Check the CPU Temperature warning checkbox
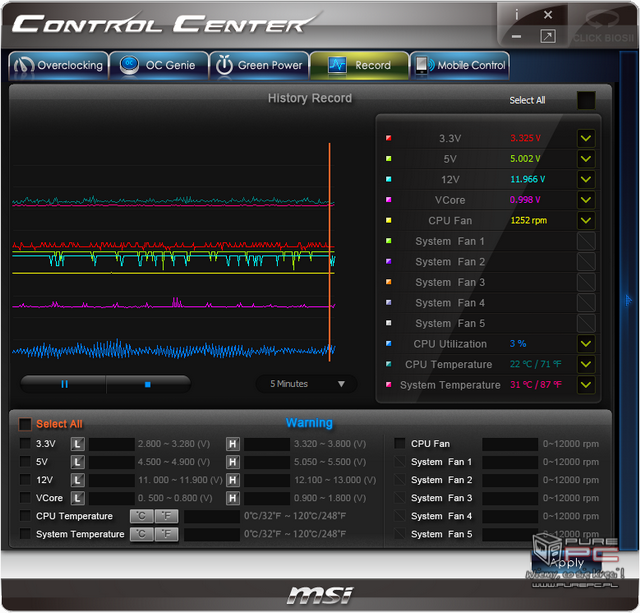This screenshot has width=640, height=613. coord(25,516)
